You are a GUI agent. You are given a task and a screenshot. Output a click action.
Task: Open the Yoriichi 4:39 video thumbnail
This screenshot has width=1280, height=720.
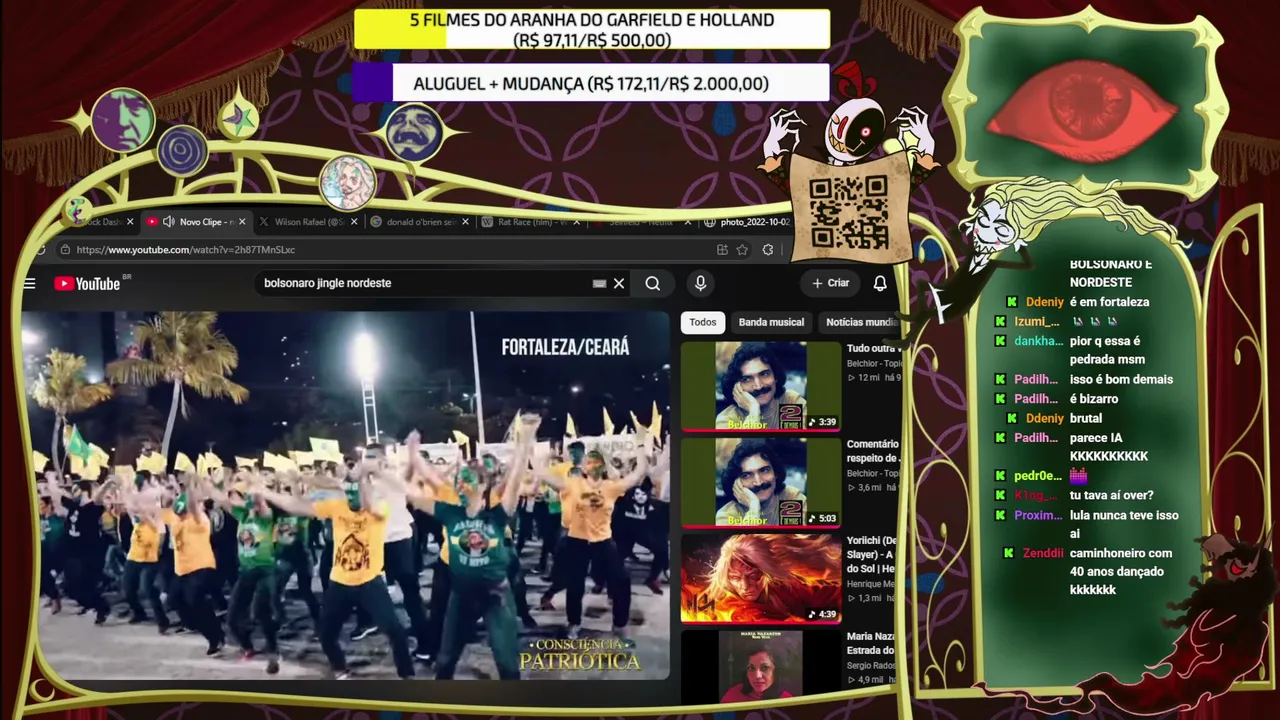pyautogui.click(x=761, y=579)
